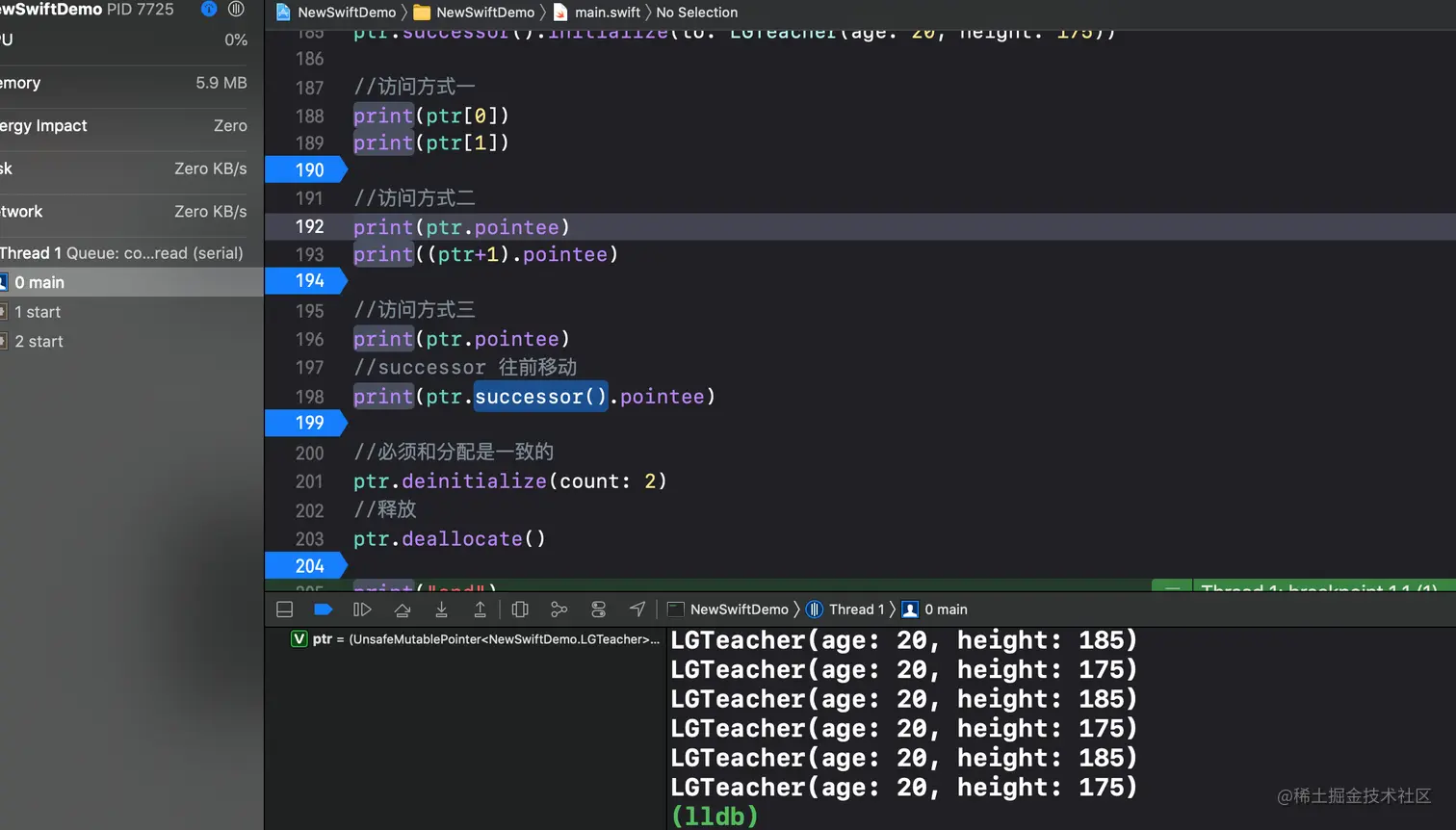
Task: Open the CPU gauge showing 0%
Action: click(x=123, y=40)
